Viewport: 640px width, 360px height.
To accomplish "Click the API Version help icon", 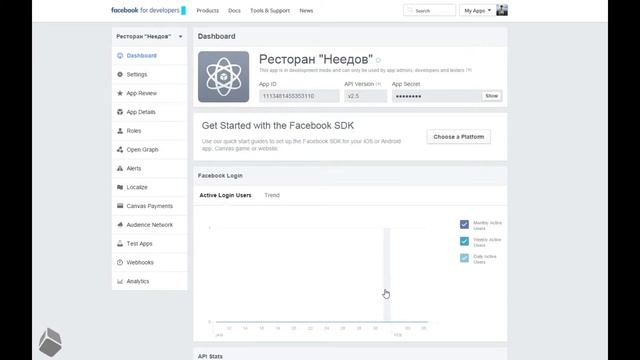I will tap(378, 84).
